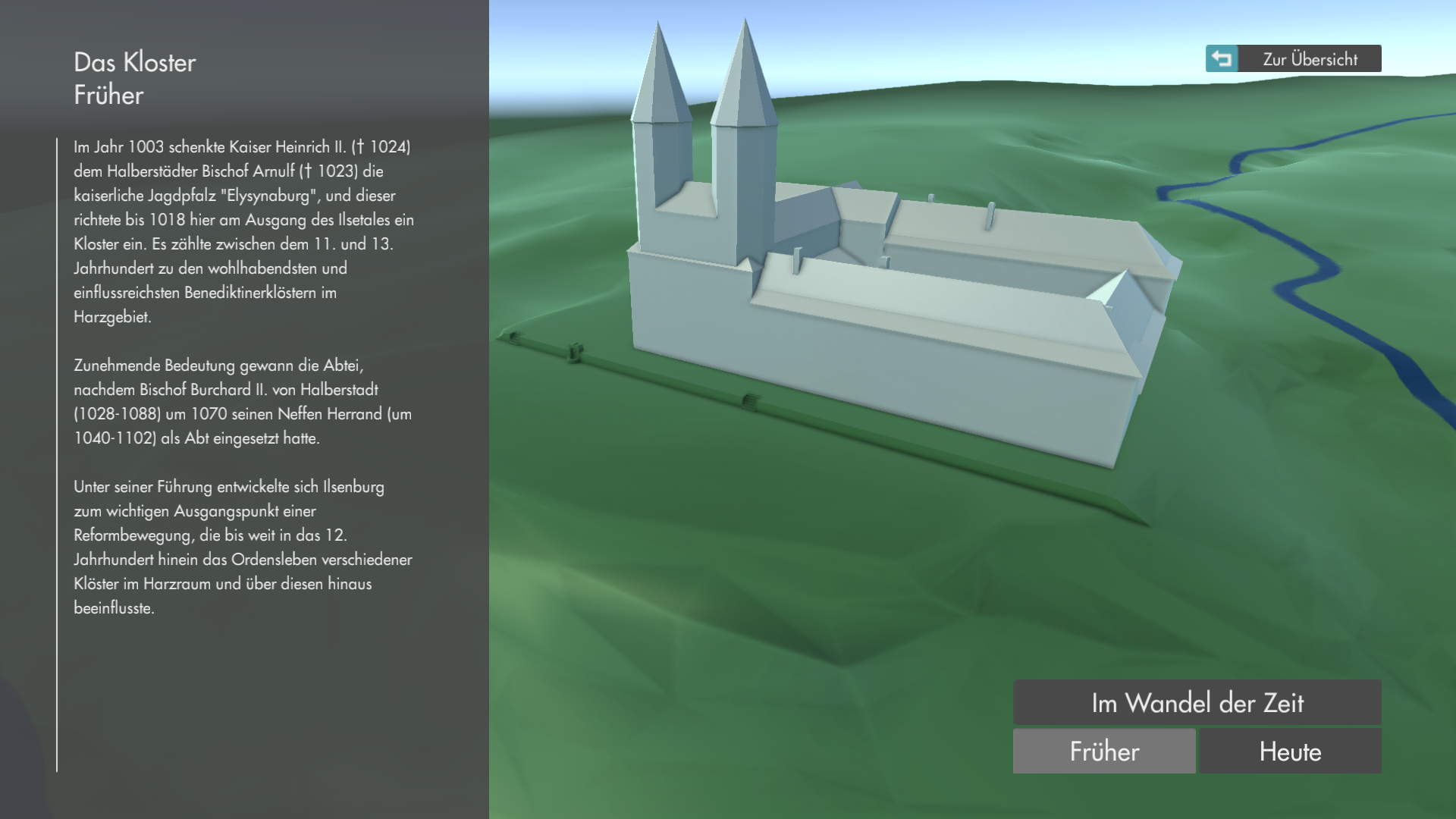Select the Früher time view
Screen dimensions: 1456x819
click(x=1104, y=751)
